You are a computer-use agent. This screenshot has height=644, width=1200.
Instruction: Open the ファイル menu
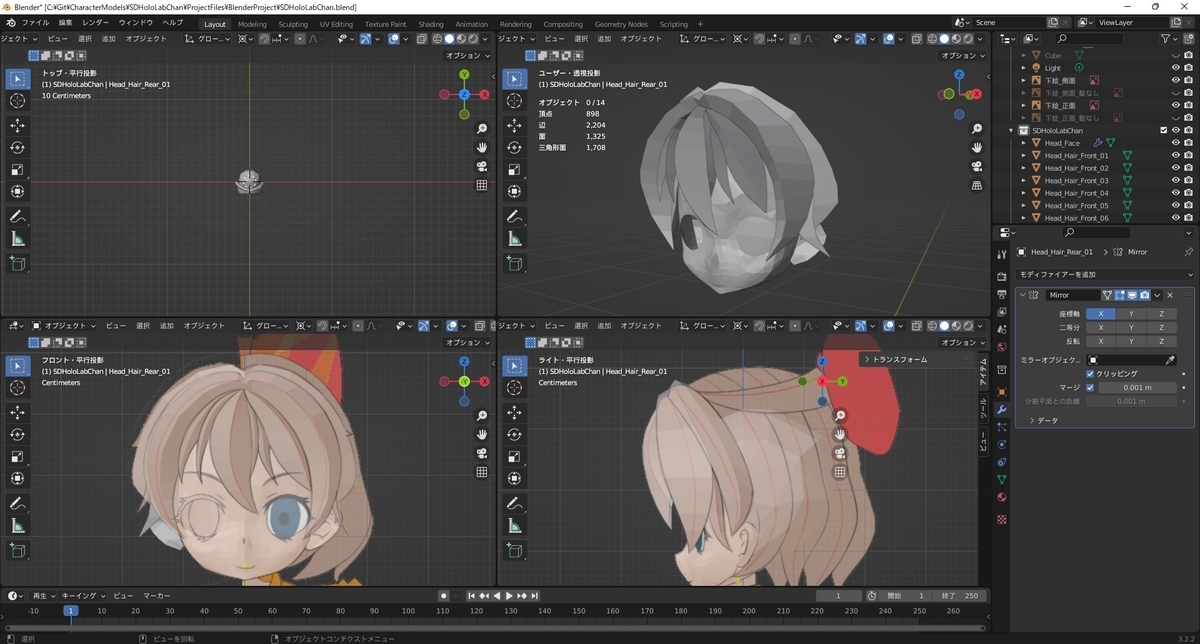tap(35, 23)
